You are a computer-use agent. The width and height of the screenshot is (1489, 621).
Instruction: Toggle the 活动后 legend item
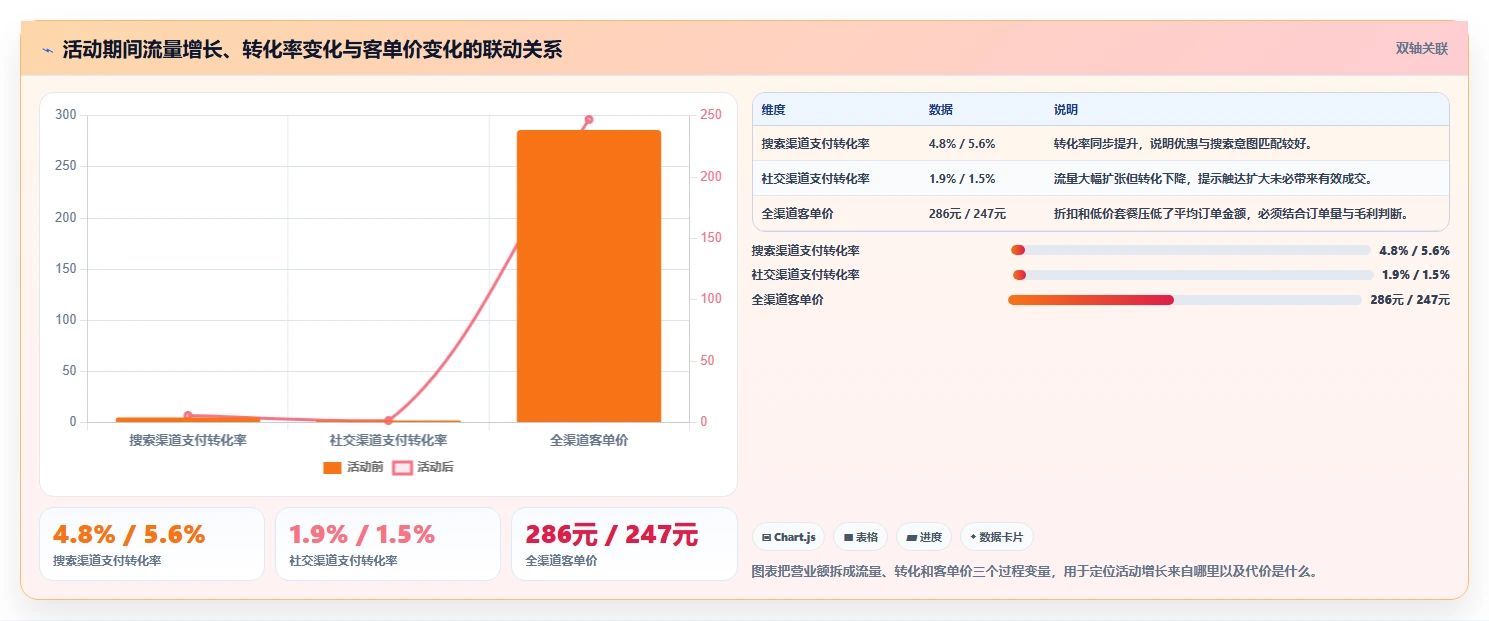pyautogui.click(x=422, y=467)
